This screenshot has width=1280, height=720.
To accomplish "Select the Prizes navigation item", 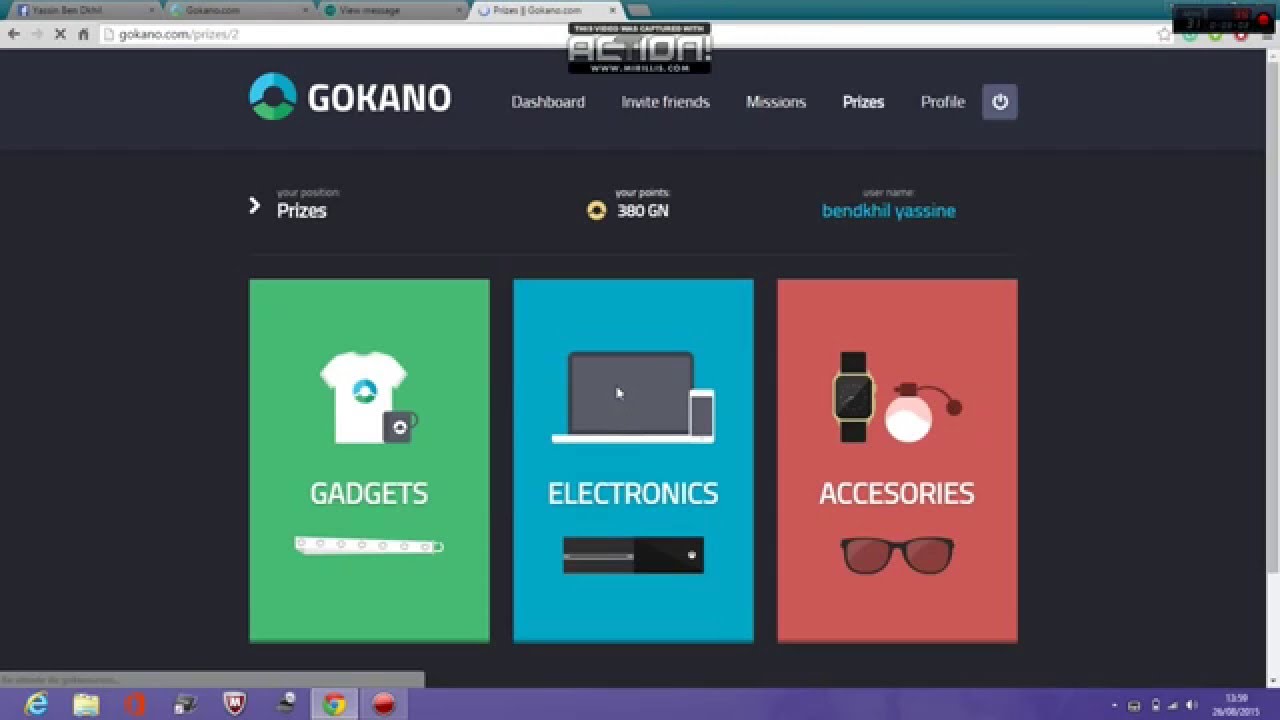I will tap(863, 102).
